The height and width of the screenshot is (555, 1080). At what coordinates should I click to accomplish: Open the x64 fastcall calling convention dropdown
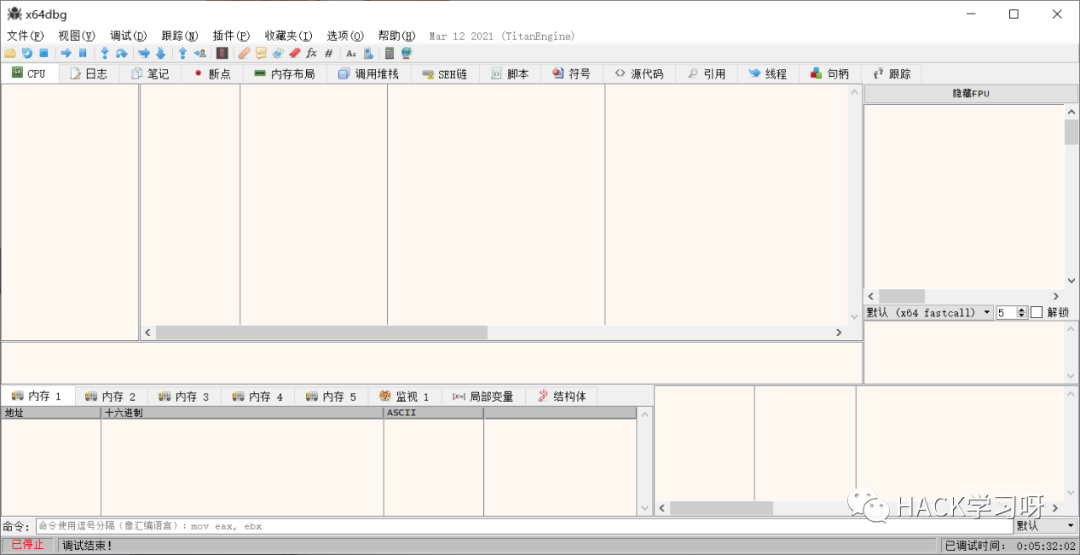coord(928,312)
